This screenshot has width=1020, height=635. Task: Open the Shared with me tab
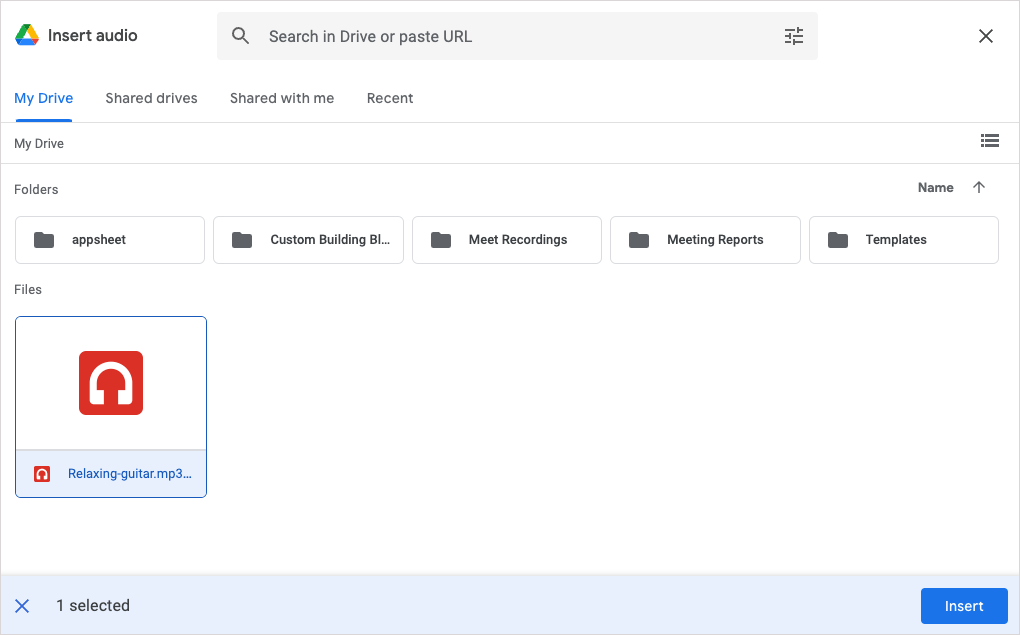[x=282, y=98]
